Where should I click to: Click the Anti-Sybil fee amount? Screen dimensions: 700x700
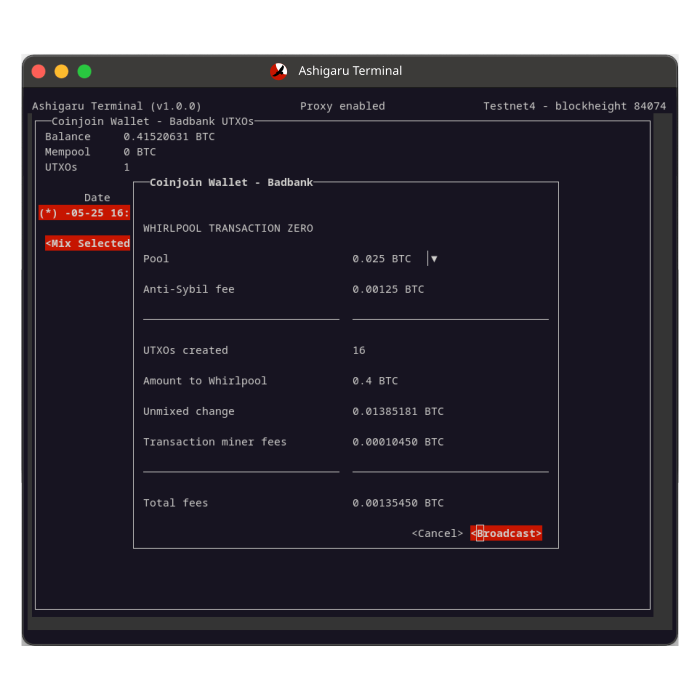pos(388,289)
